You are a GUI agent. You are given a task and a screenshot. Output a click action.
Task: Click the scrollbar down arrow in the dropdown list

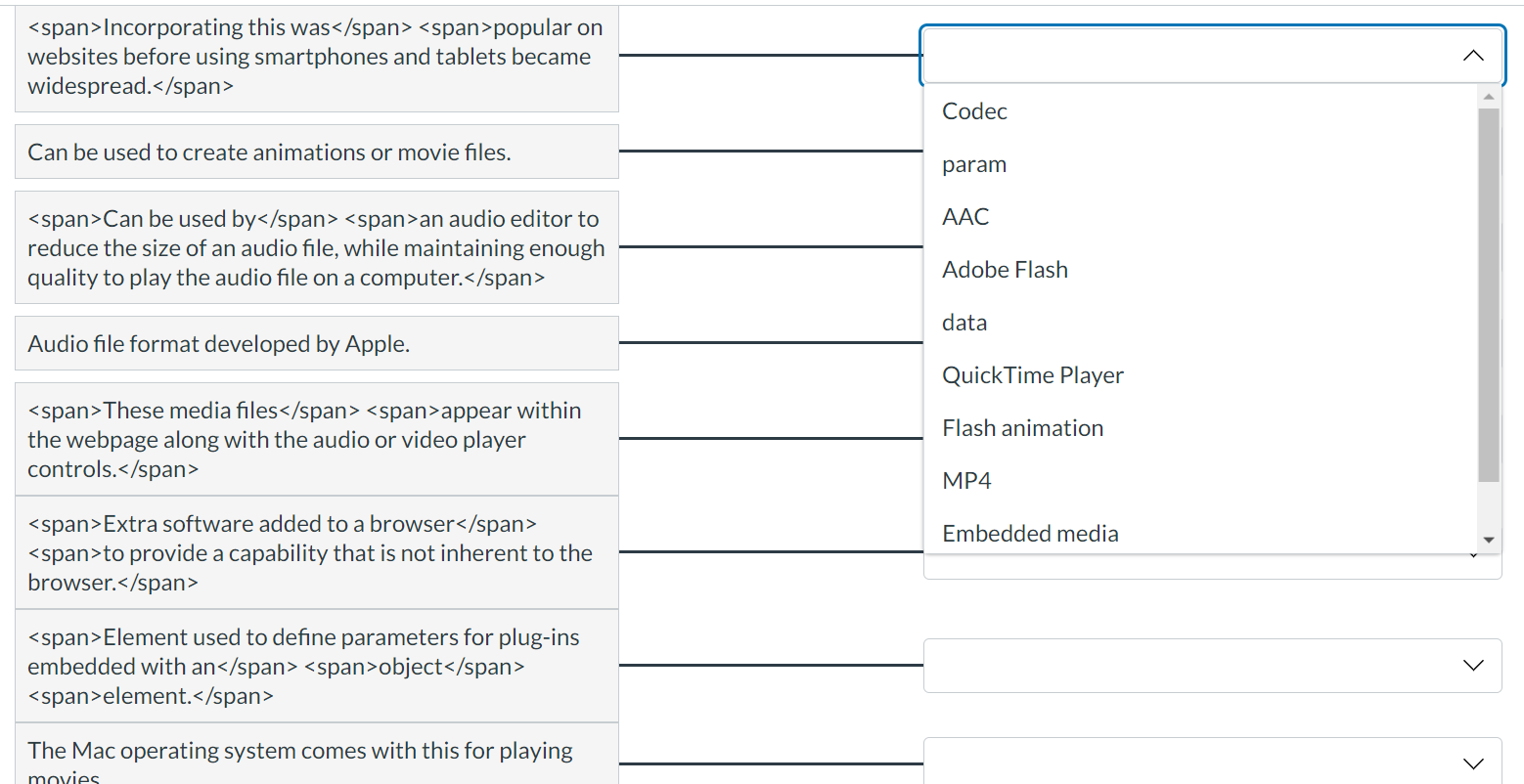coord(1489,539)
